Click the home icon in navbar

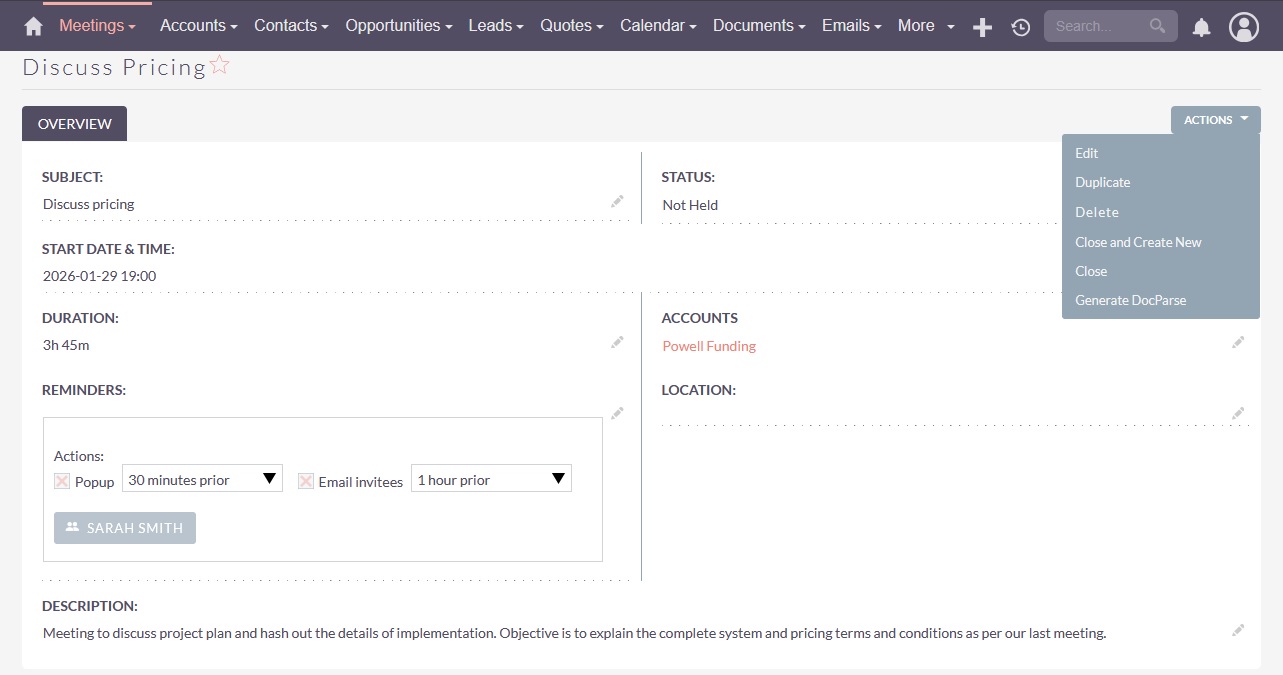pos(33,27)
